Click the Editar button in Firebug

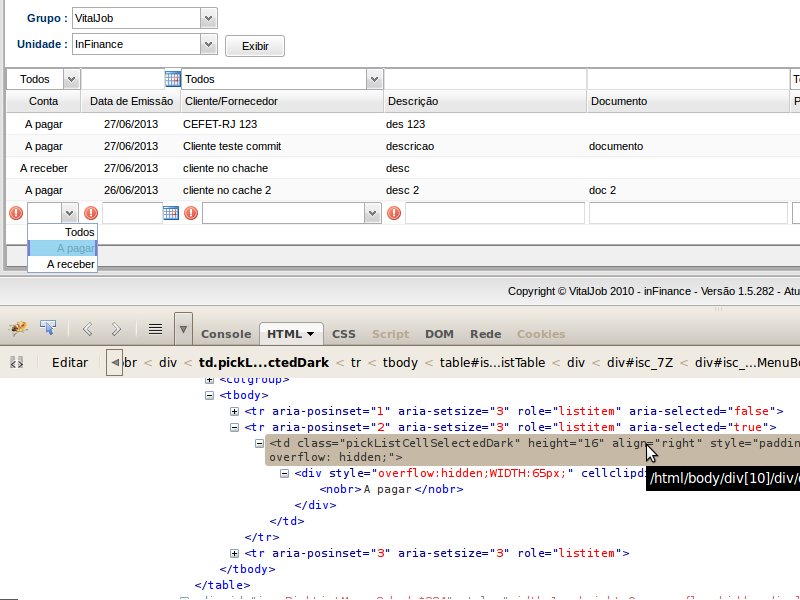pos(70,362)
